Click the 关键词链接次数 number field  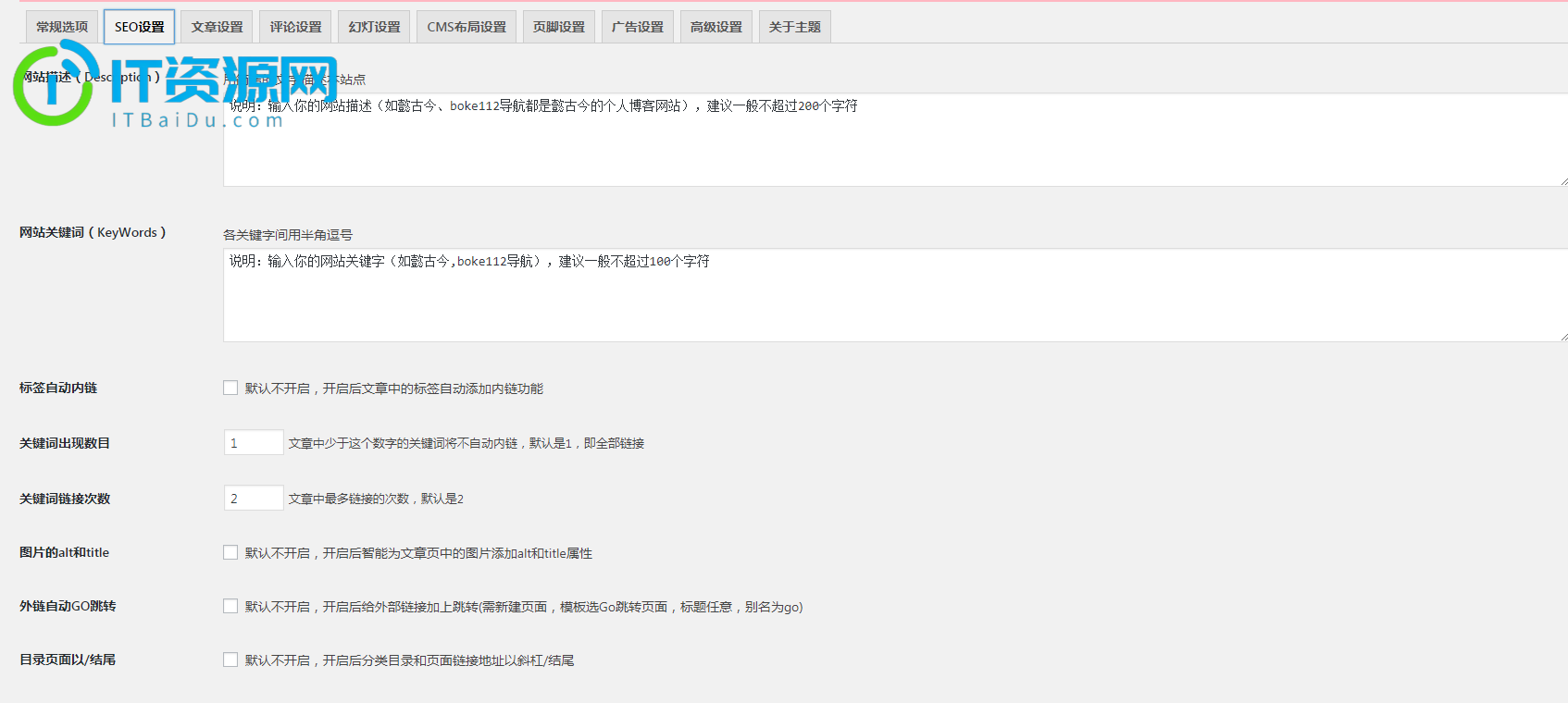[254, 498]
